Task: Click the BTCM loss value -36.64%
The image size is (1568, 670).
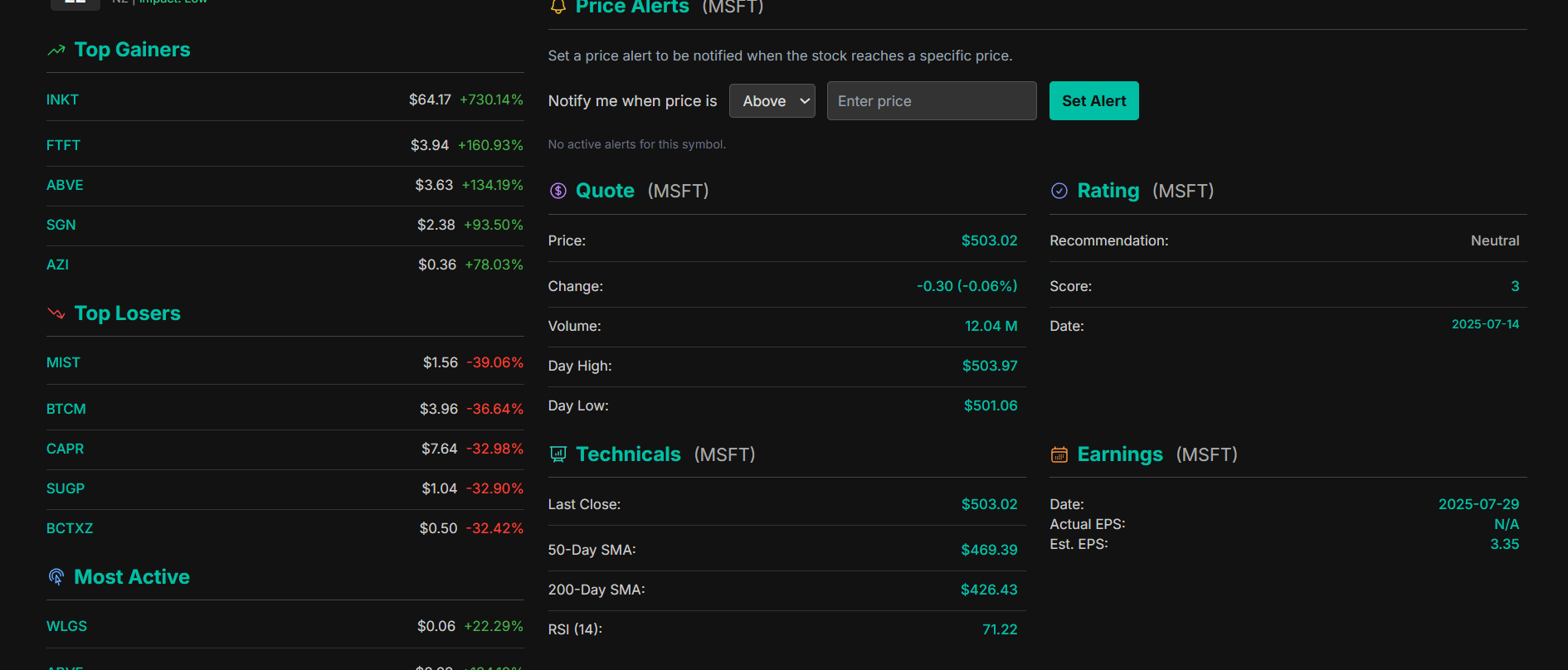Action: [495, 409]
